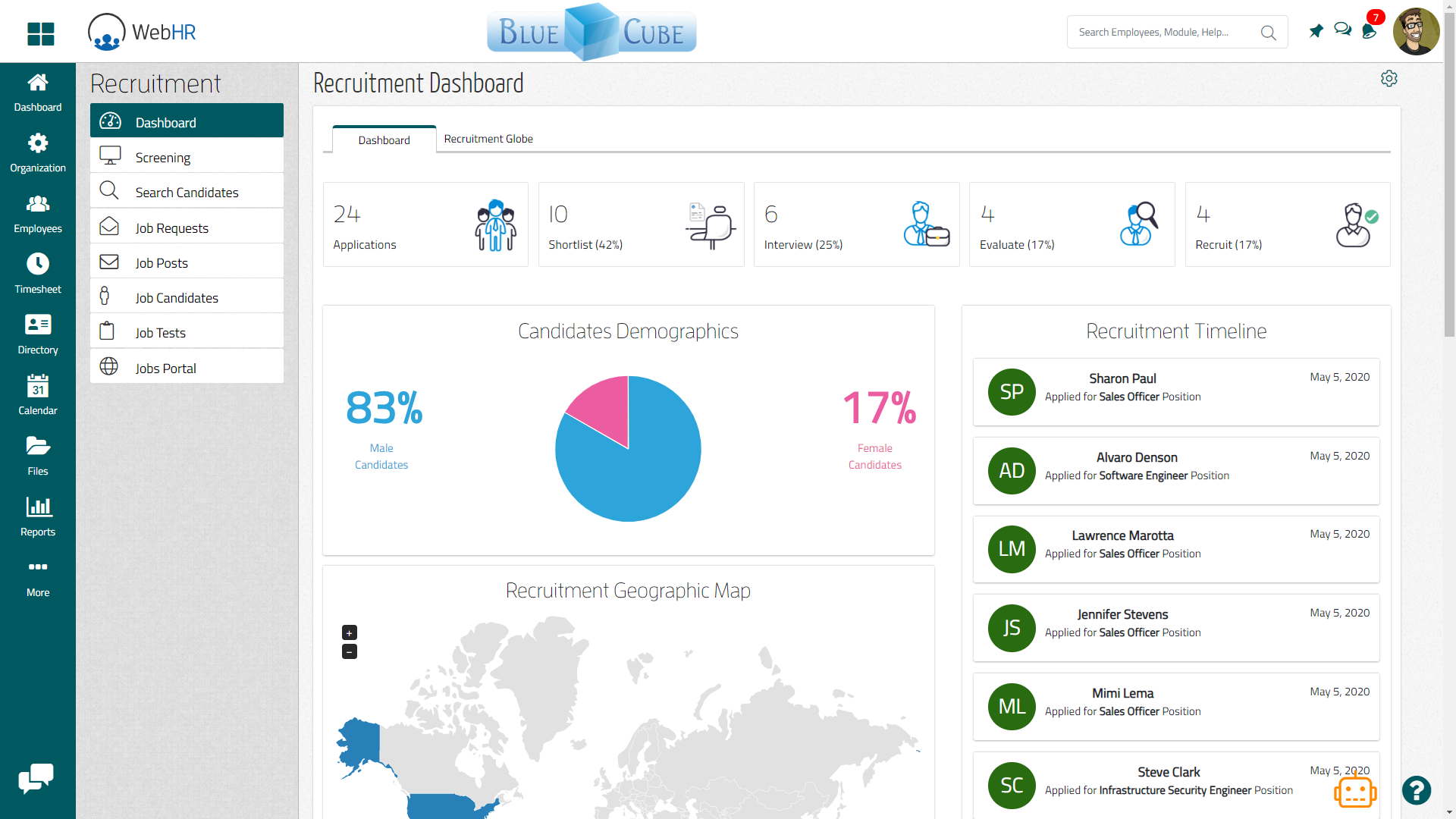Image resolution: width=1456 pixels, height=819 pixels.
Task: Open Job Requests from the Recruitment sidebar
Action: [171, 227]
